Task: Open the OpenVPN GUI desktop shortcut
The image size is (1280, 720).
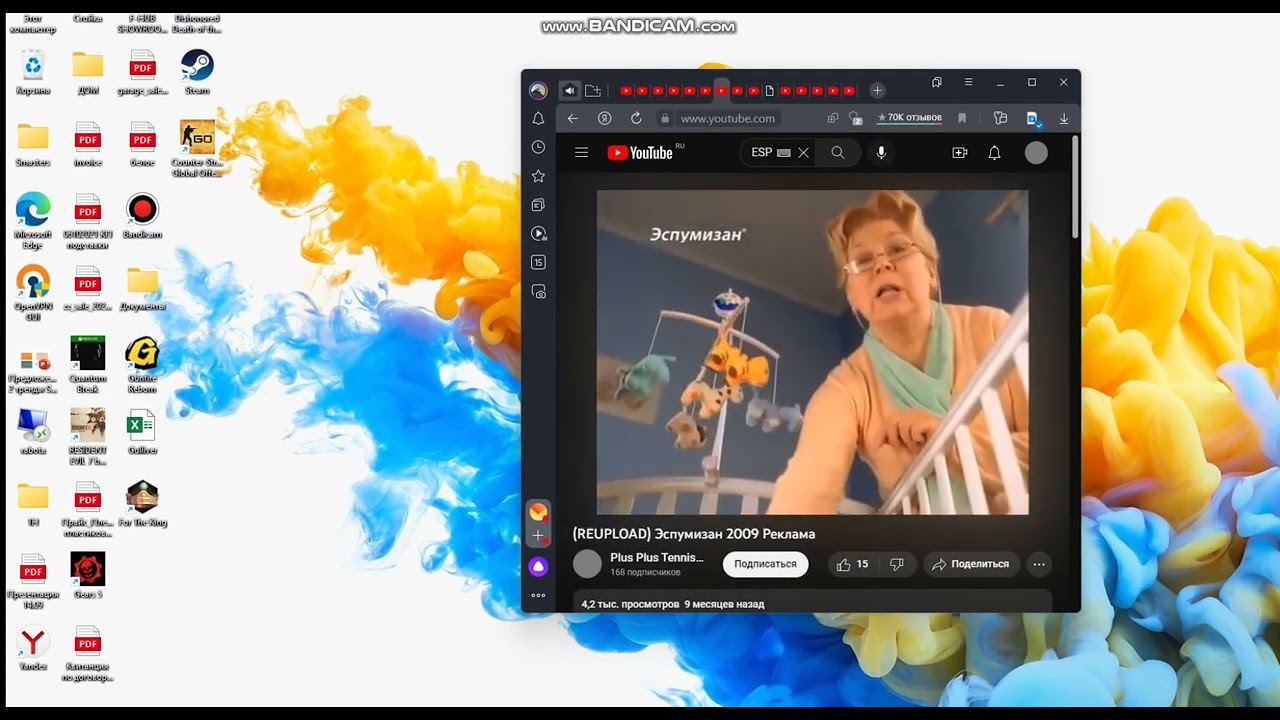Action: (x=33, y=293)
